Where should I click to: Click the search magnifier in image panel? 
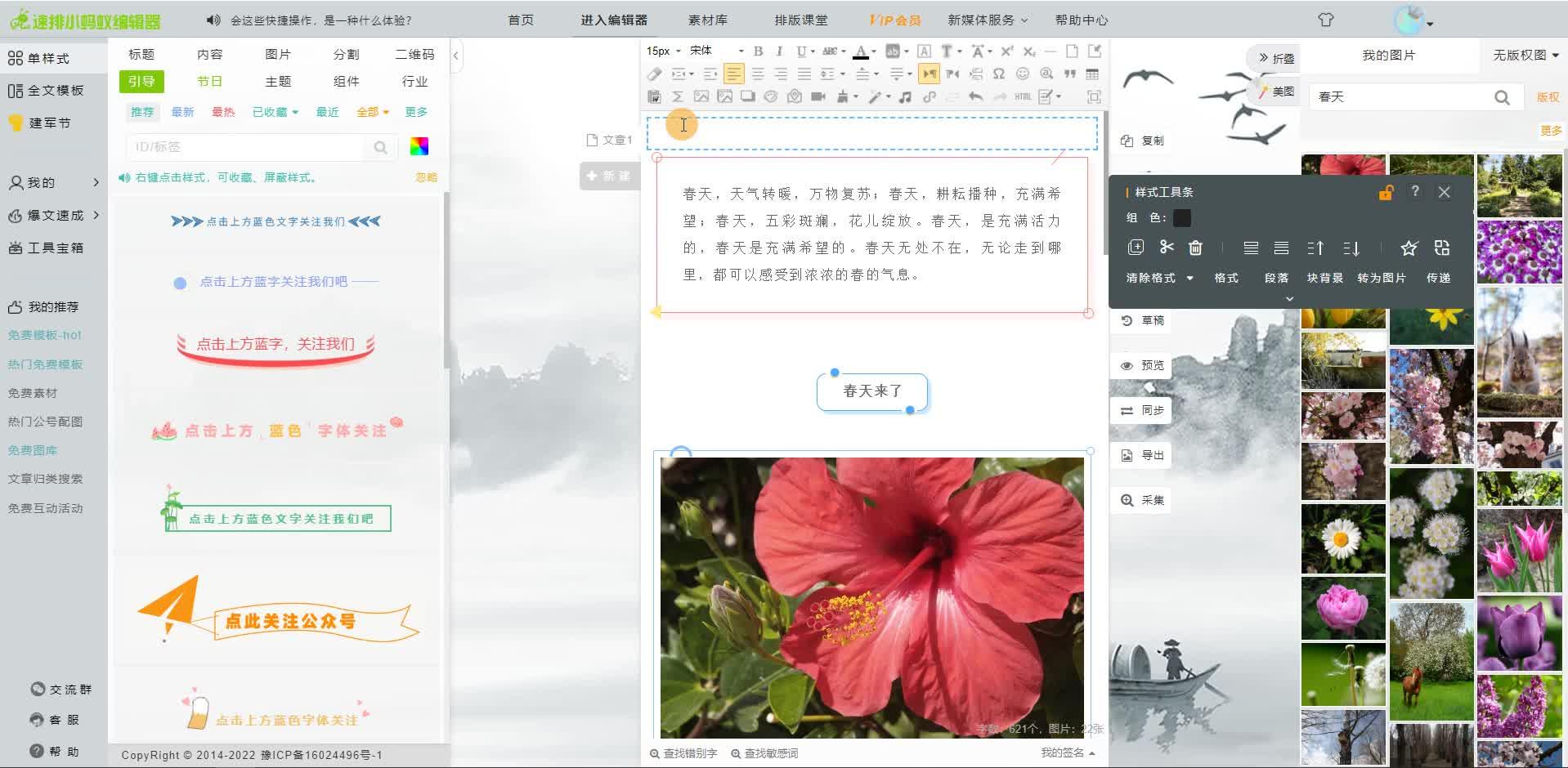click(1502, 97)
